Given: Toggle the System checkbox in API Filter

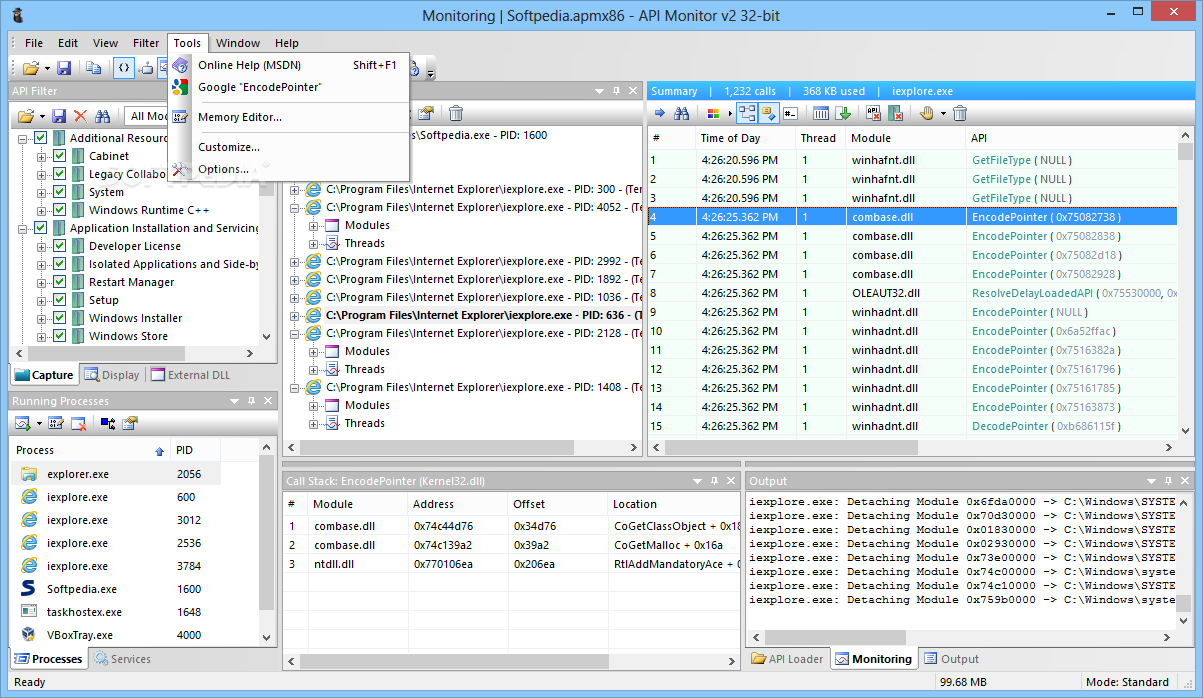Looking at the screenshot, I should [59, 192].
